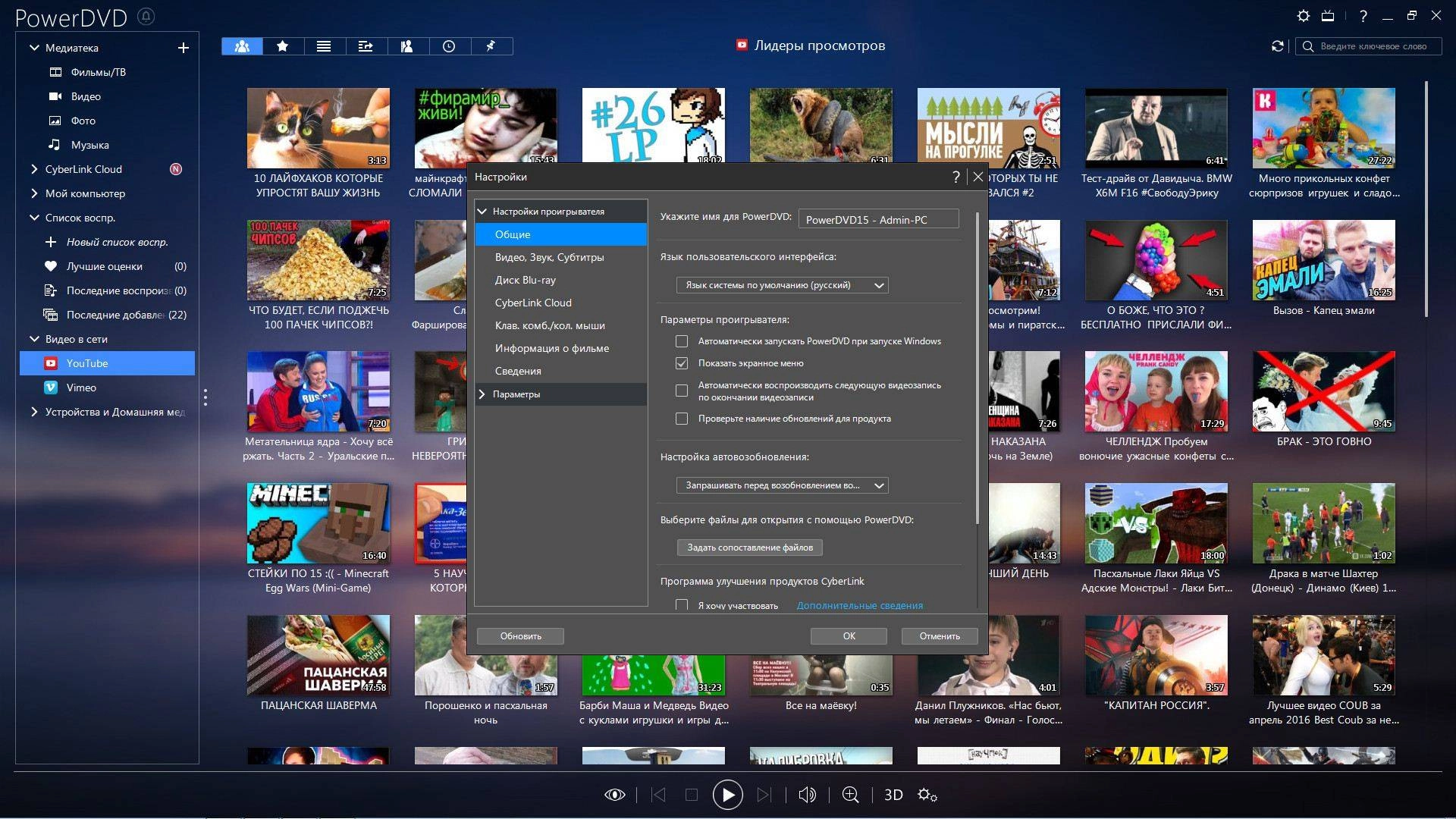Viewport: 1456px width, 819px height.
Task: Expand CyberLink Cloud in sidebar
Action: (x=34, y=169)
